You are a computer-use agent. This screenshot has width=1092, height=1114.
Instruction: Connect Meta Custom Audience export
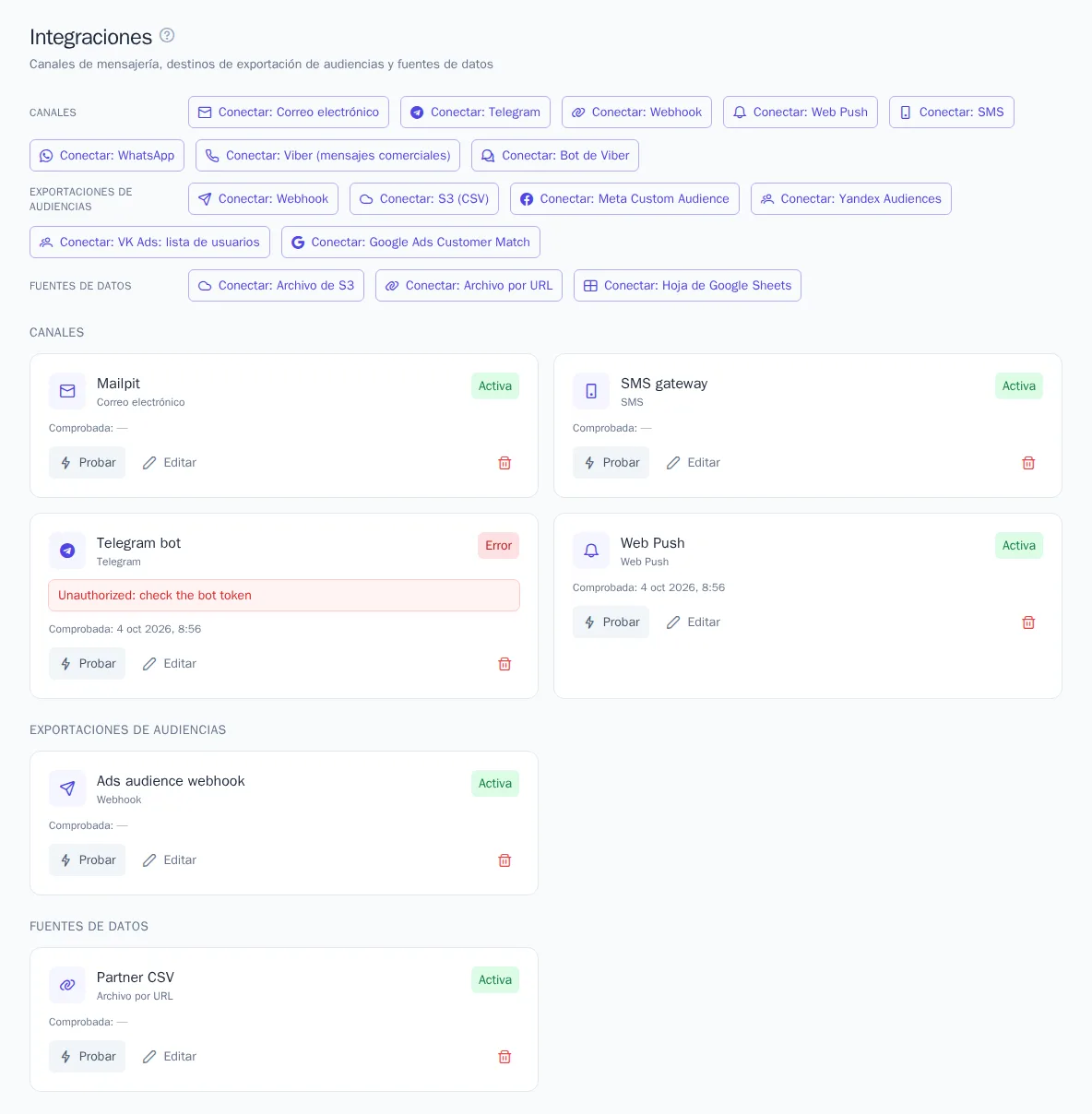pos(624,198)
